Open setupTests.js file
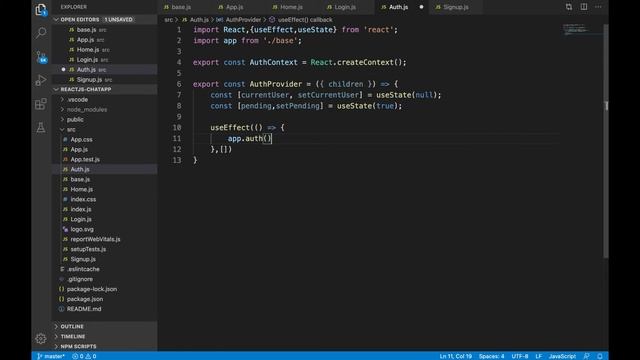This screenshot has height=360, width=640. (x=88, y=249)
